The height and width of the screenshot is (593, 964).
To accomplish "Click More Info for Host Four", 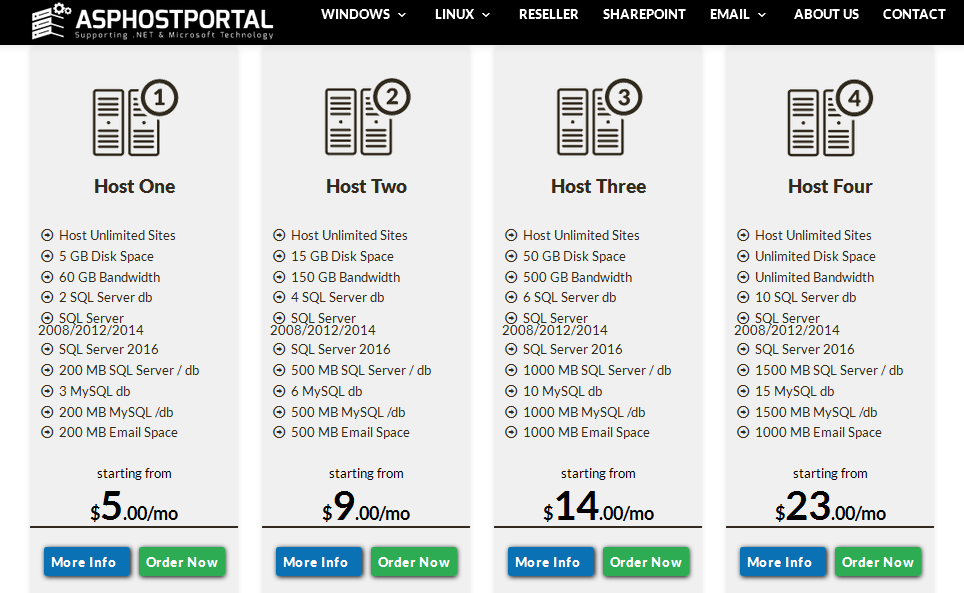I will pyautogui.click(x=783, y=562).
